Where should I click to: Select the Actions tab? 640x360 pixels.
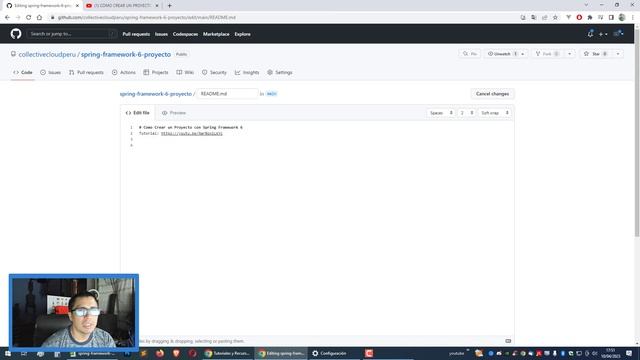point(124,72)
